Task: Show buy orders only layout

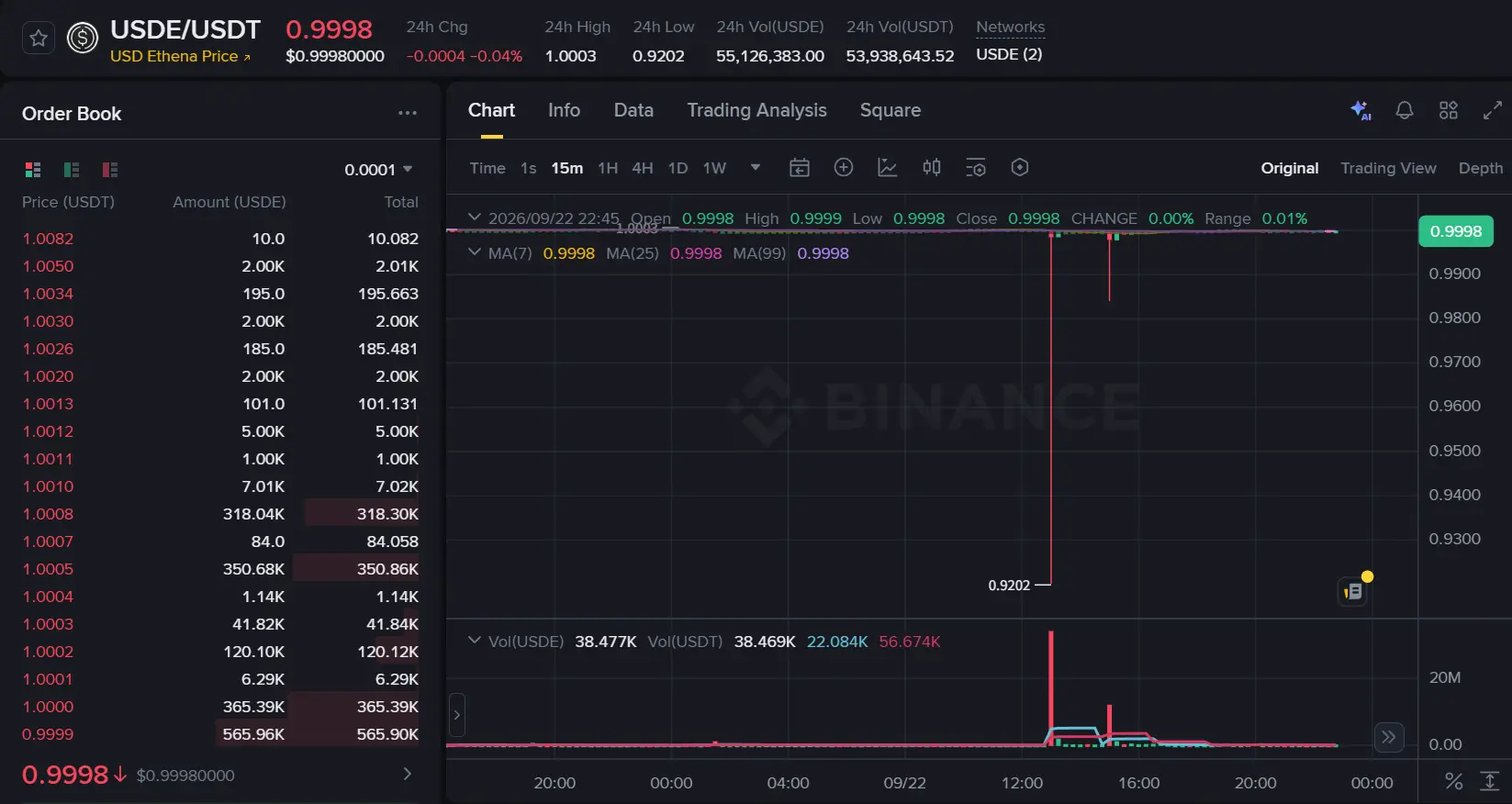Action: (72, 170)
